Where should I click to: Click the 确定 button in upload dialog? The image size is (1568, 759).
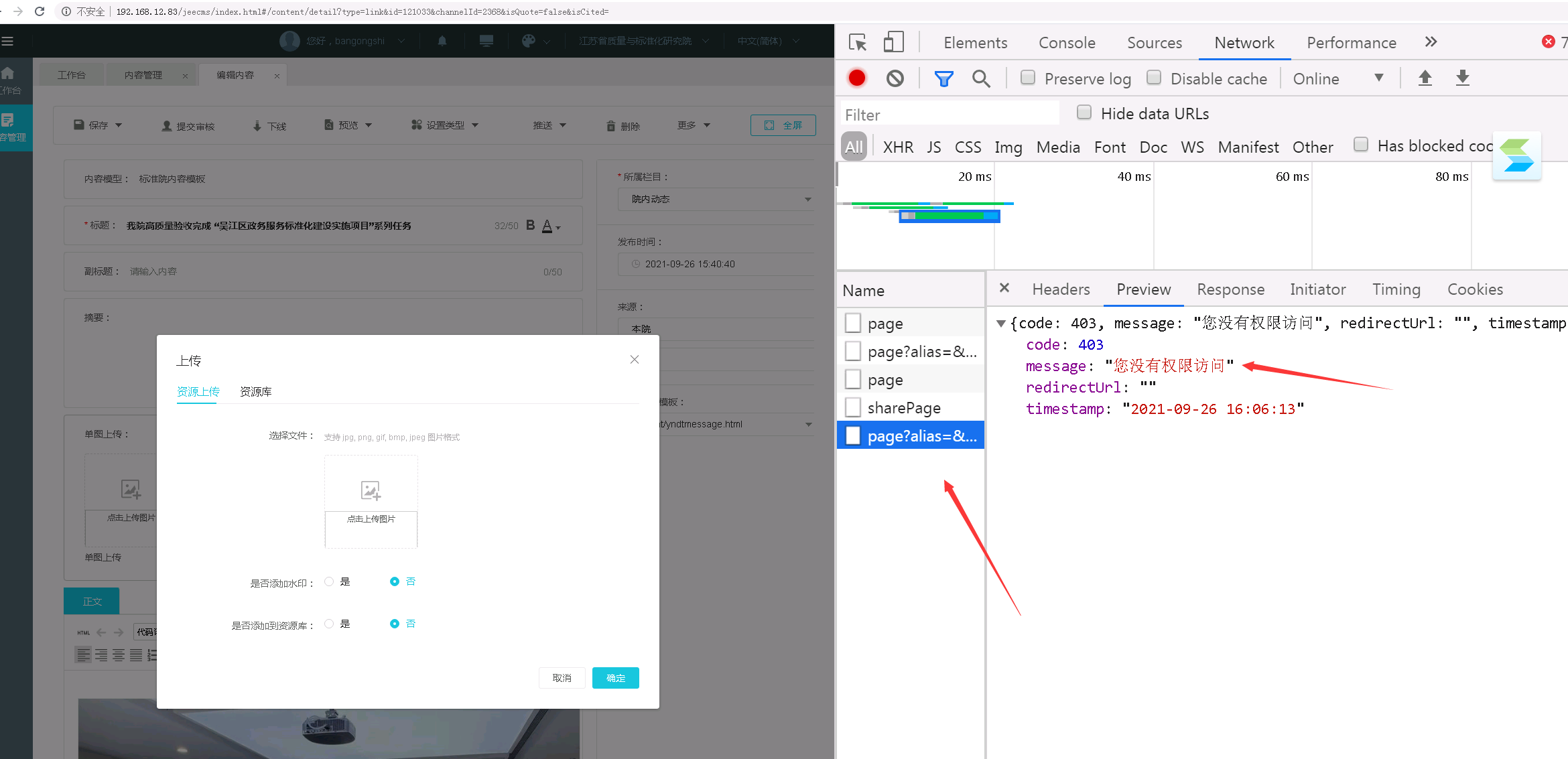[x=615, y=678]
